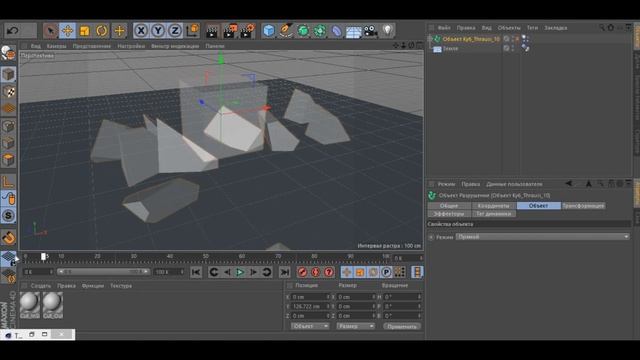
Task: Render the current view clapperboard icon
Action: point(212,31)
